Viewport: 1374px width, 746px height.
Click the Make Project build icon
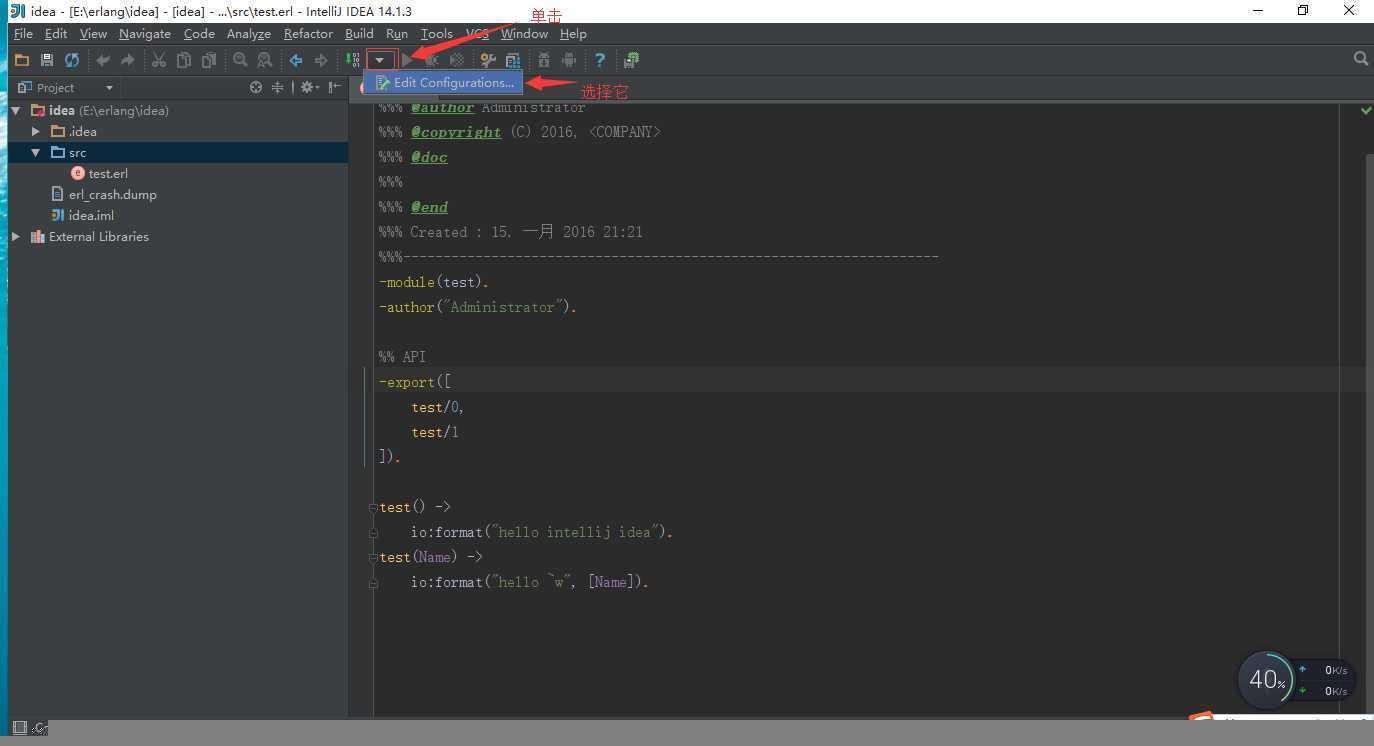353,60
